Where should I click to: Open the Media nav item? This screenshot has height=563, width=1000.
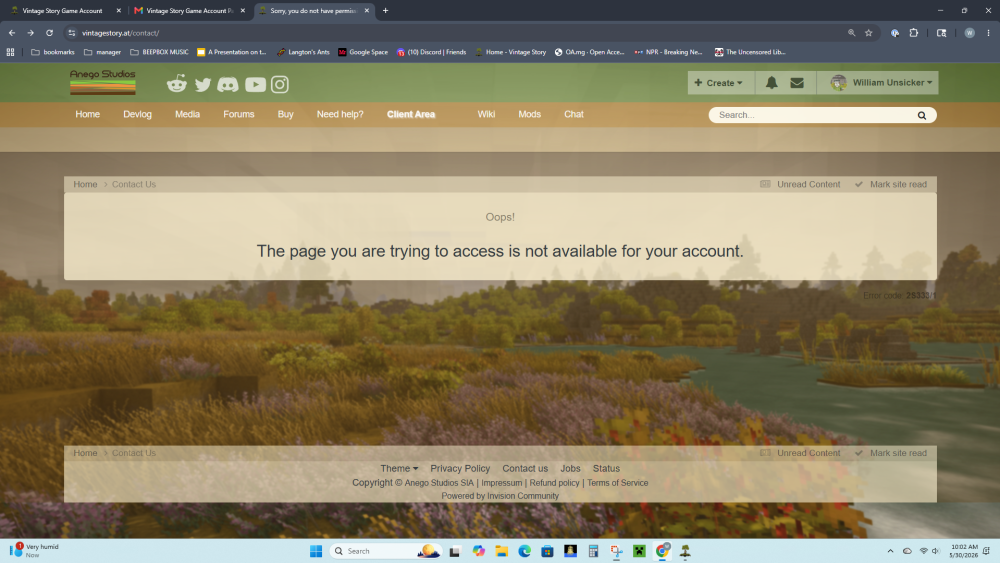[x=188, y=114]
